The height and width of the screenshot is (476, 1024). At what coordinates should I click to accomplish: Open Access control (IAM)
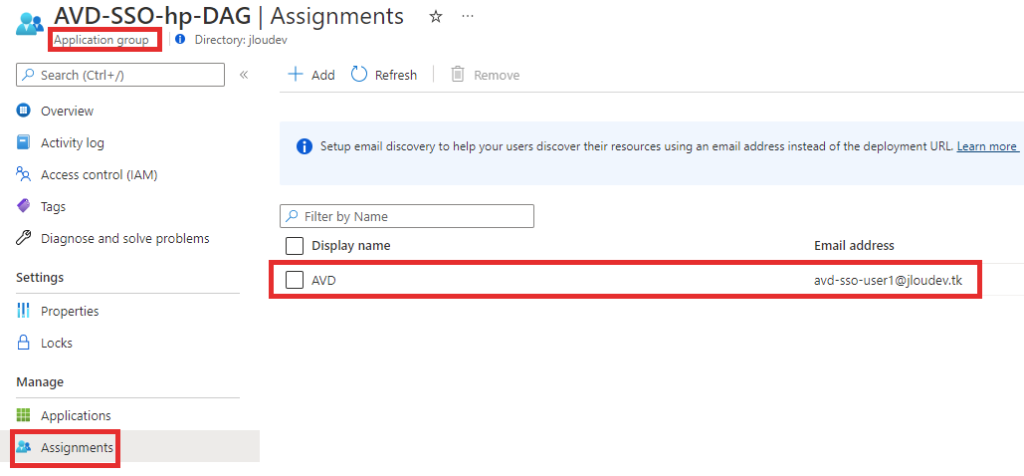[x=99, y=175]
